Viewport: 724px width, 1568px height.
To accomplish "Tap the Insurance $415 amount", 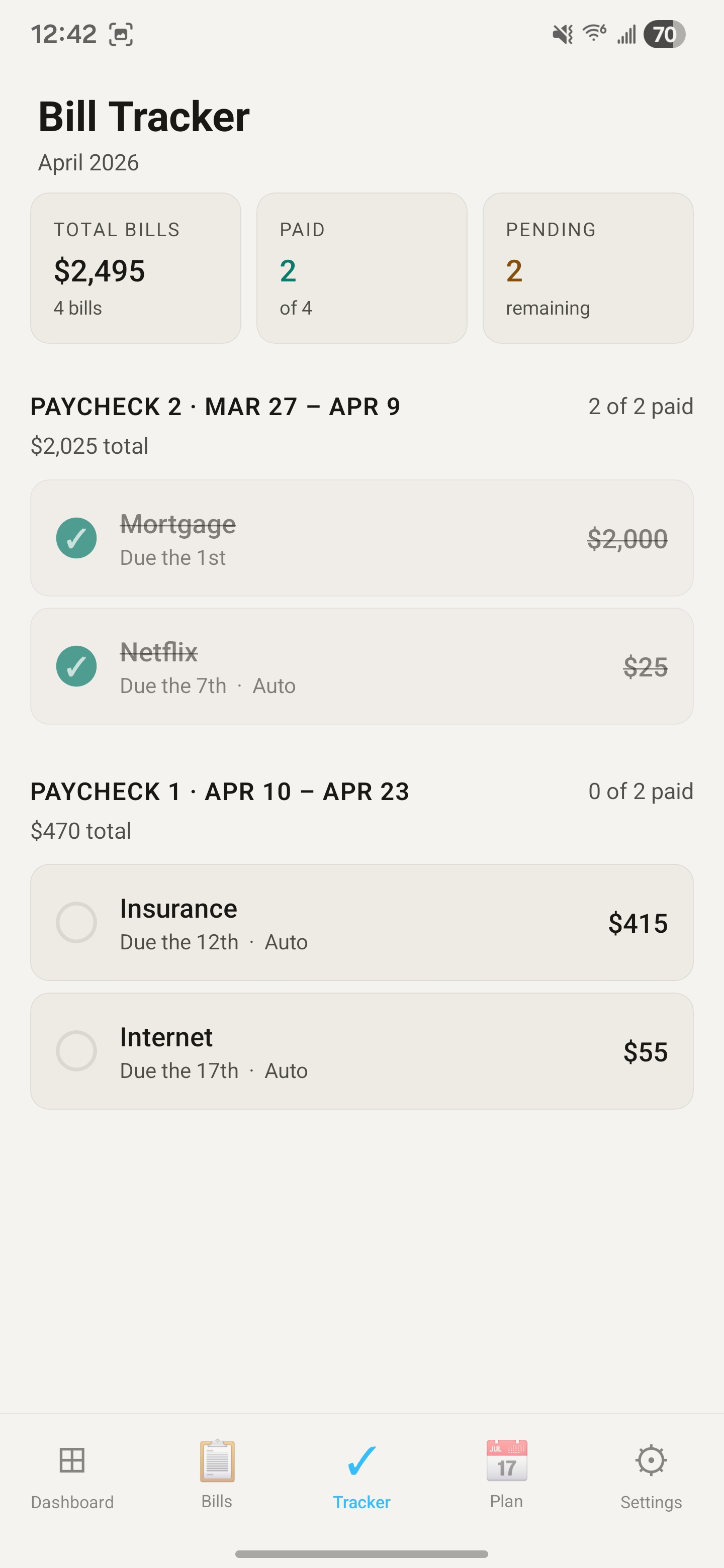I will 638,923.
